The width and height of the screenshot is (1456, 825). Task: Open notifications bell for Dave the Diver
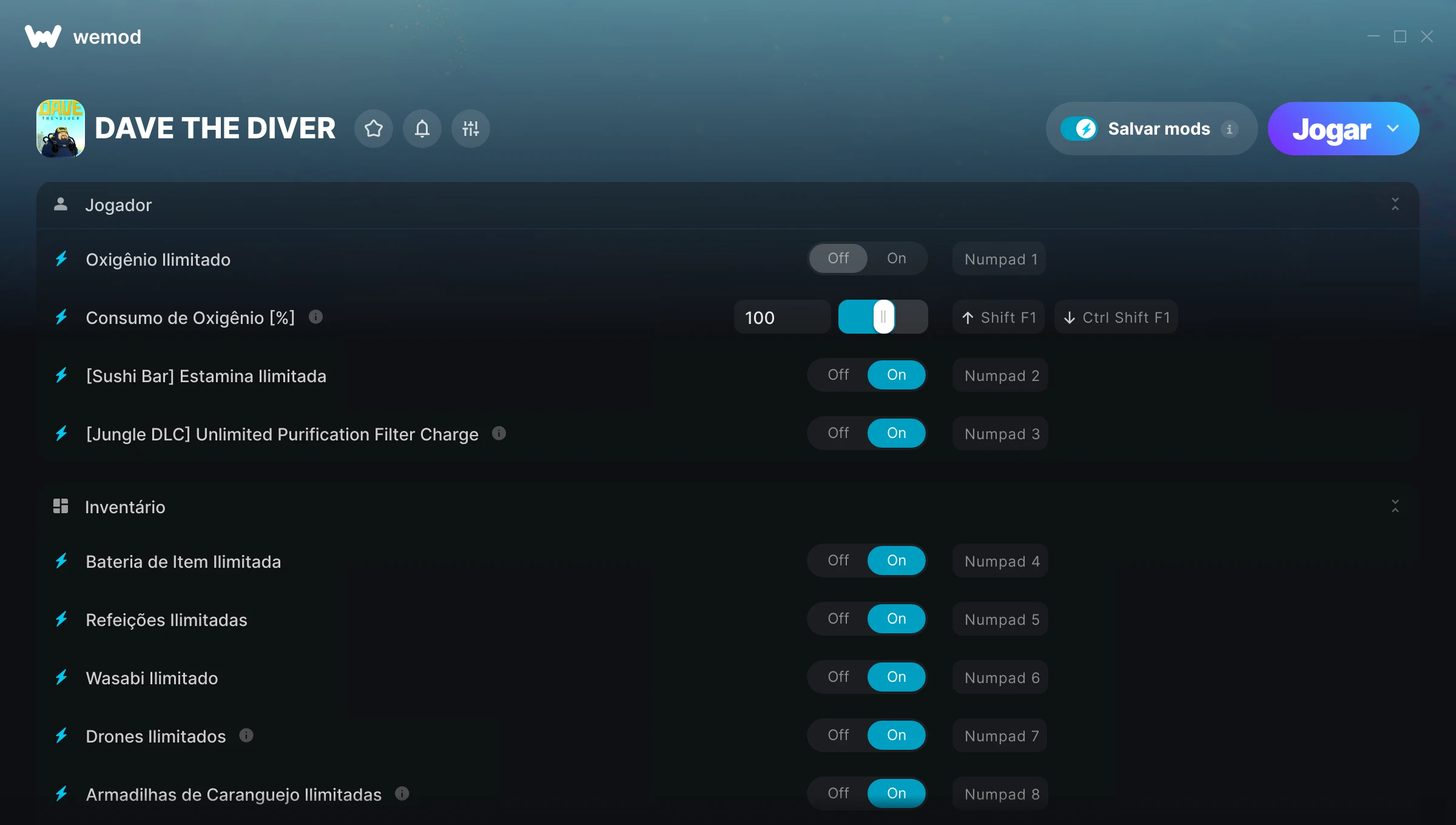[x=422, y=129]
